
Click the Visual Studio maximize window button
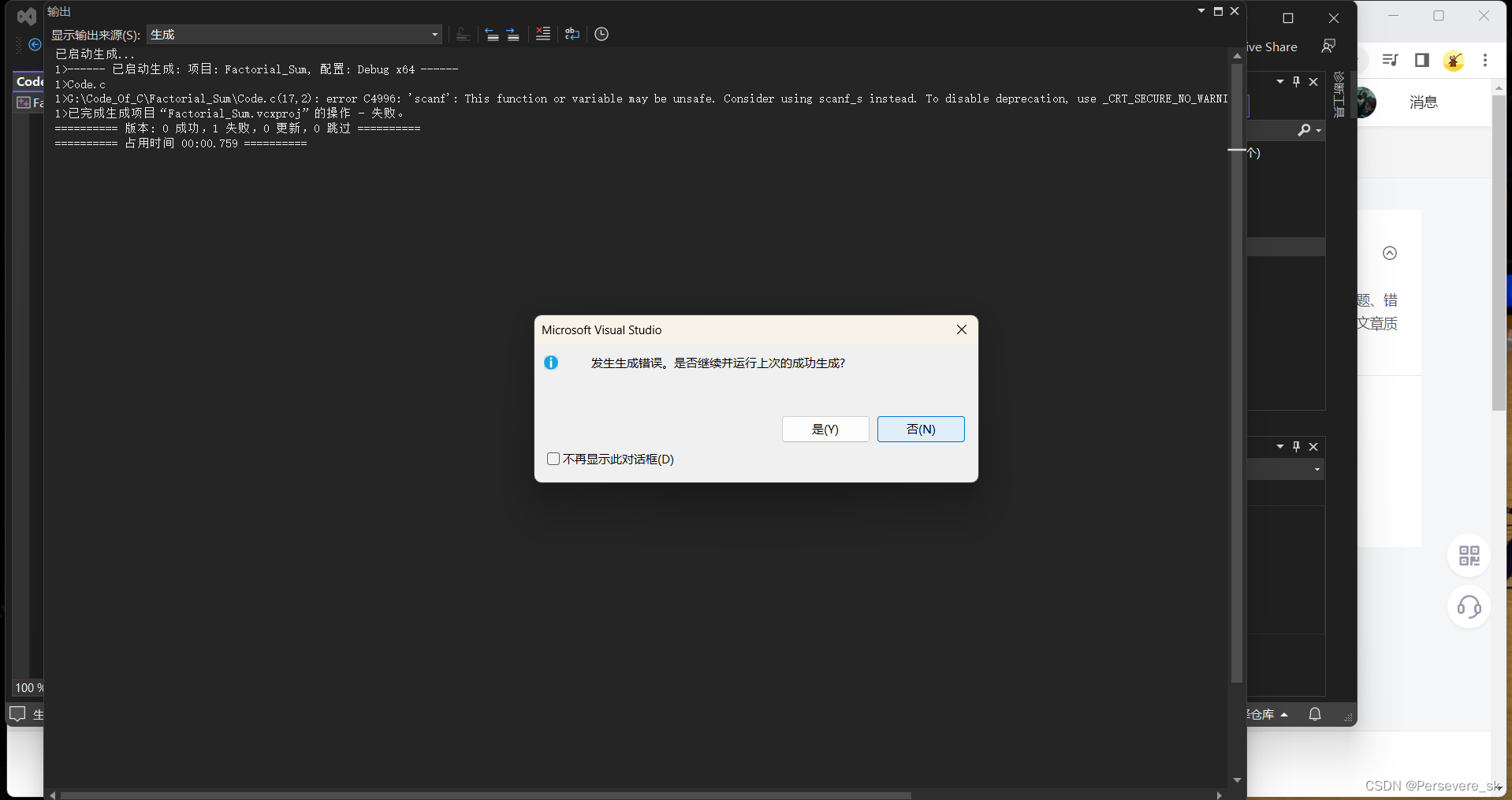[1288, 18]
